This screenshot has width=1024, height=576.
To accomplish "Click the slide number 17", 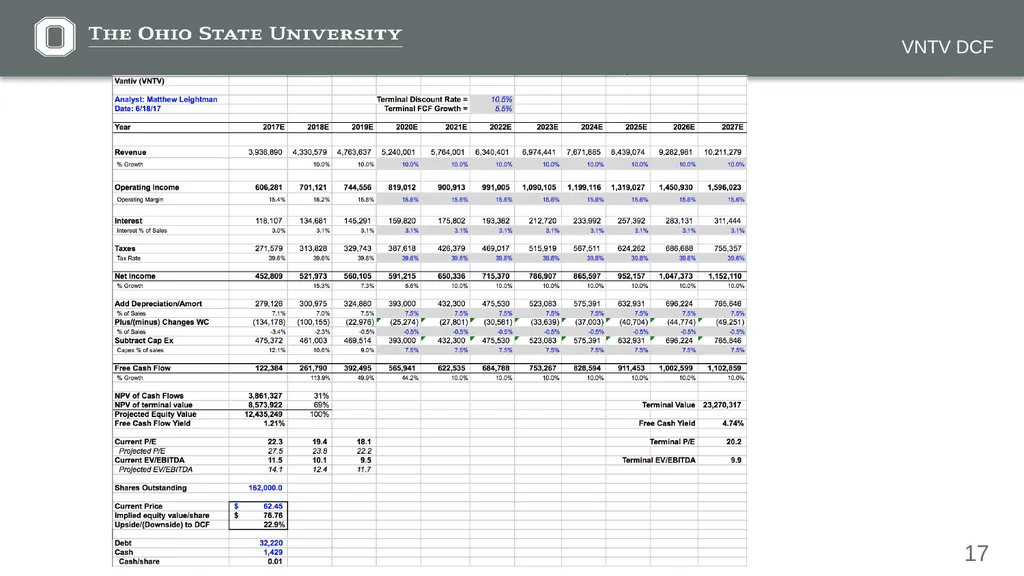I will 976,553.
